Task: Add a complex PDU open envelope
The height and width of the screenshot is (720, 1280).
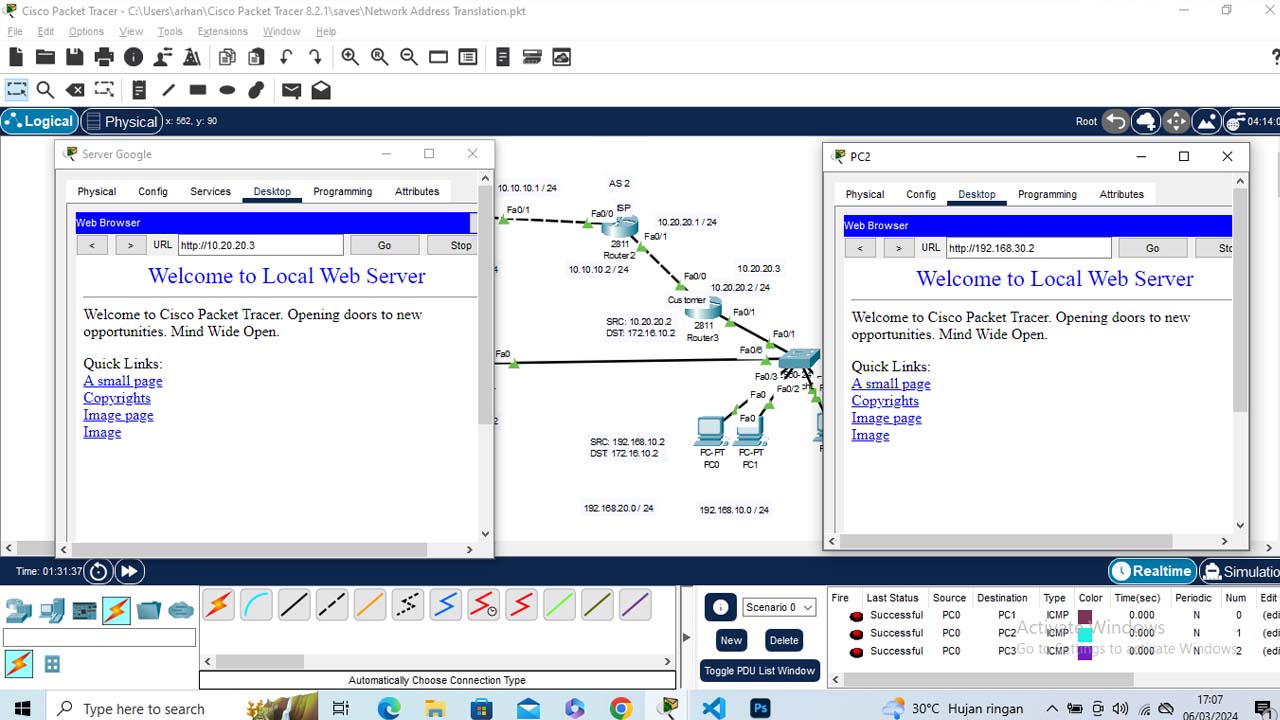Action: coord(321,90)
